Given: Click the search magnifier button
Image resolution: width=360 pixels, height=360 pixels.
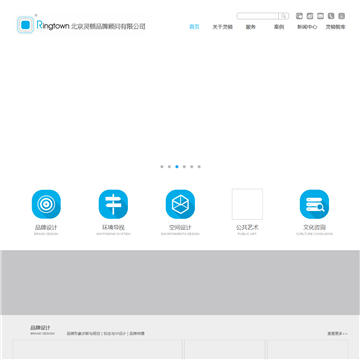Looking at the screenshot, I should click(284, 16).
